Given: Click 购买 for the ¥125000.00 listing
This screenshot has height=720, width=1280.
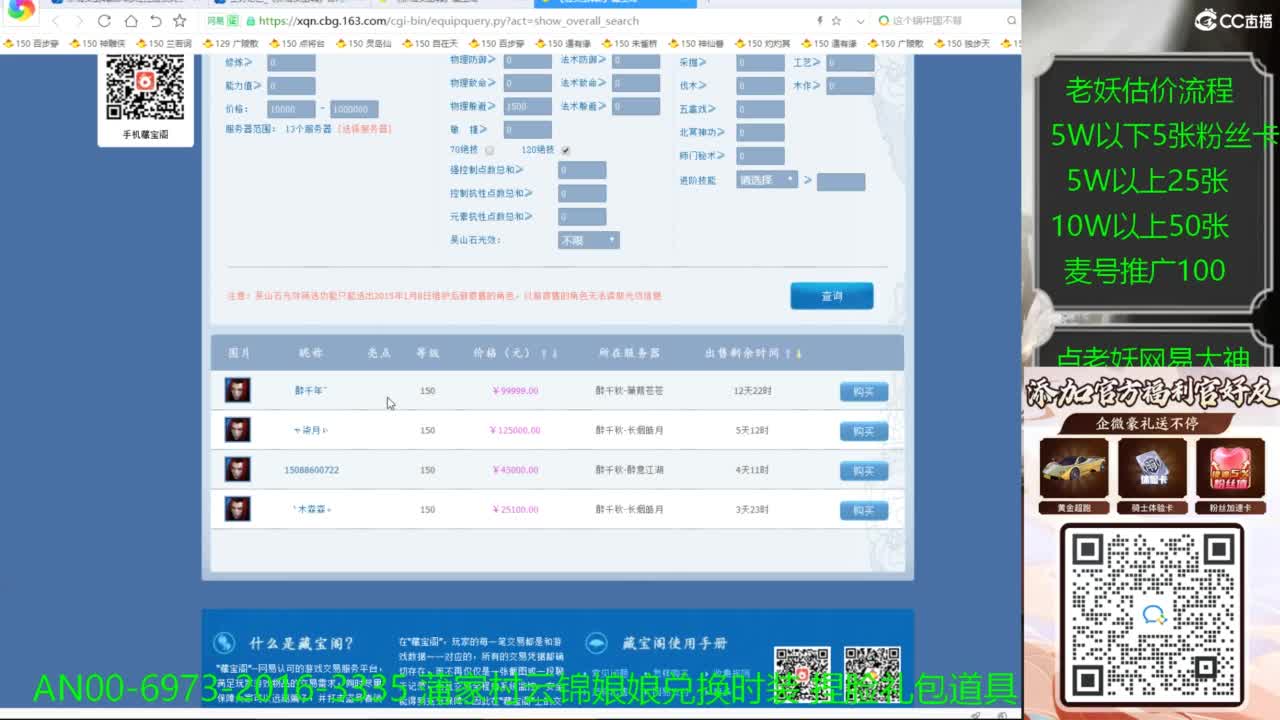Looking at the screenshot, I should [x=863, y=431].
